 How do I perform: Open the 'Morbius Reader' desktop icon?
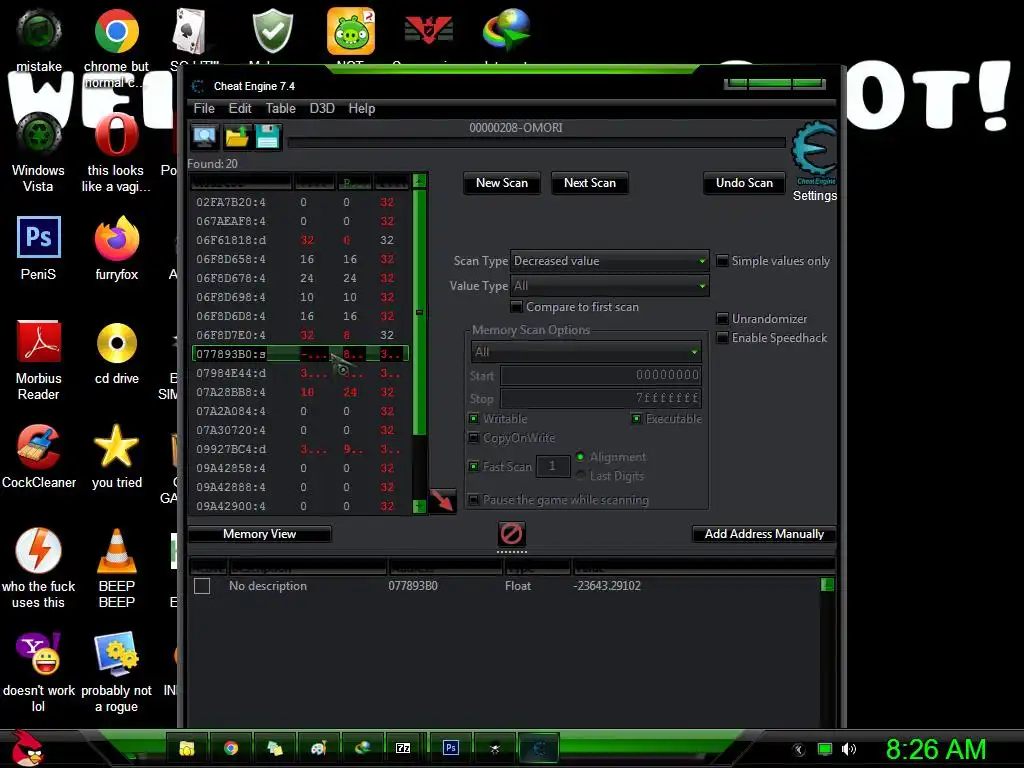coord(39,341)
